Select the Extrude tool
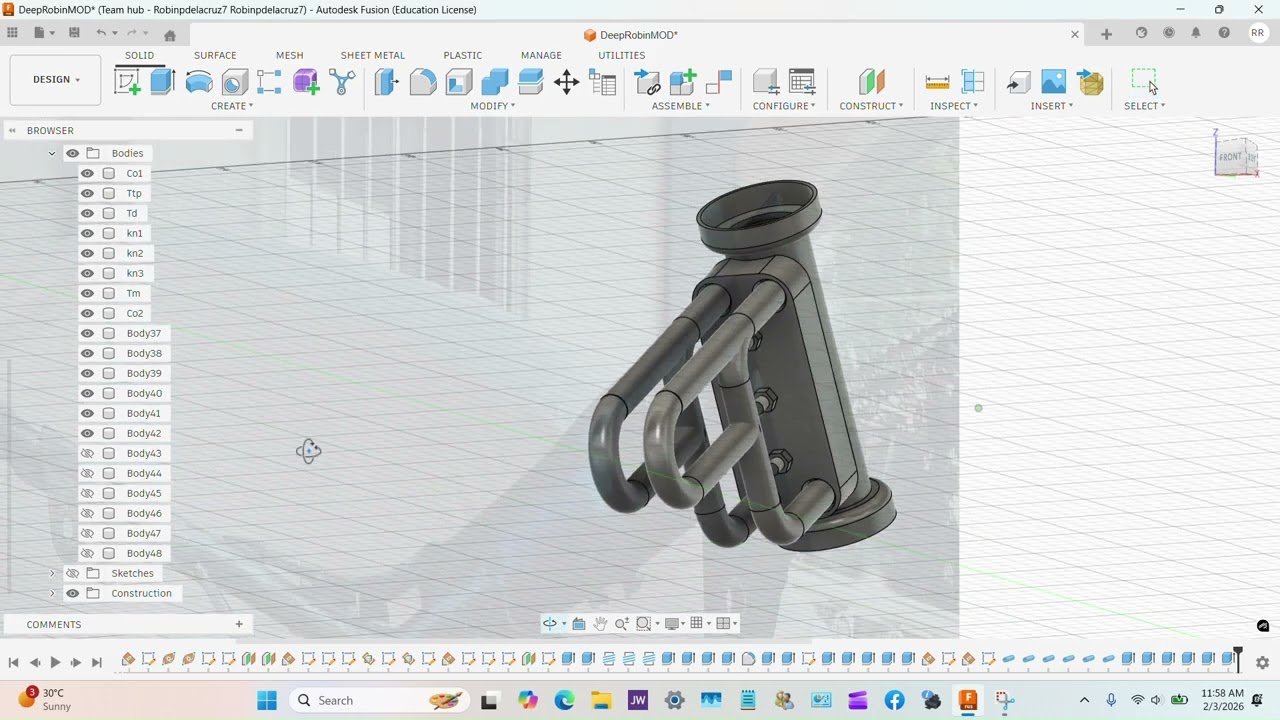This screenshot has height=720, width=1280. (163, 82)
